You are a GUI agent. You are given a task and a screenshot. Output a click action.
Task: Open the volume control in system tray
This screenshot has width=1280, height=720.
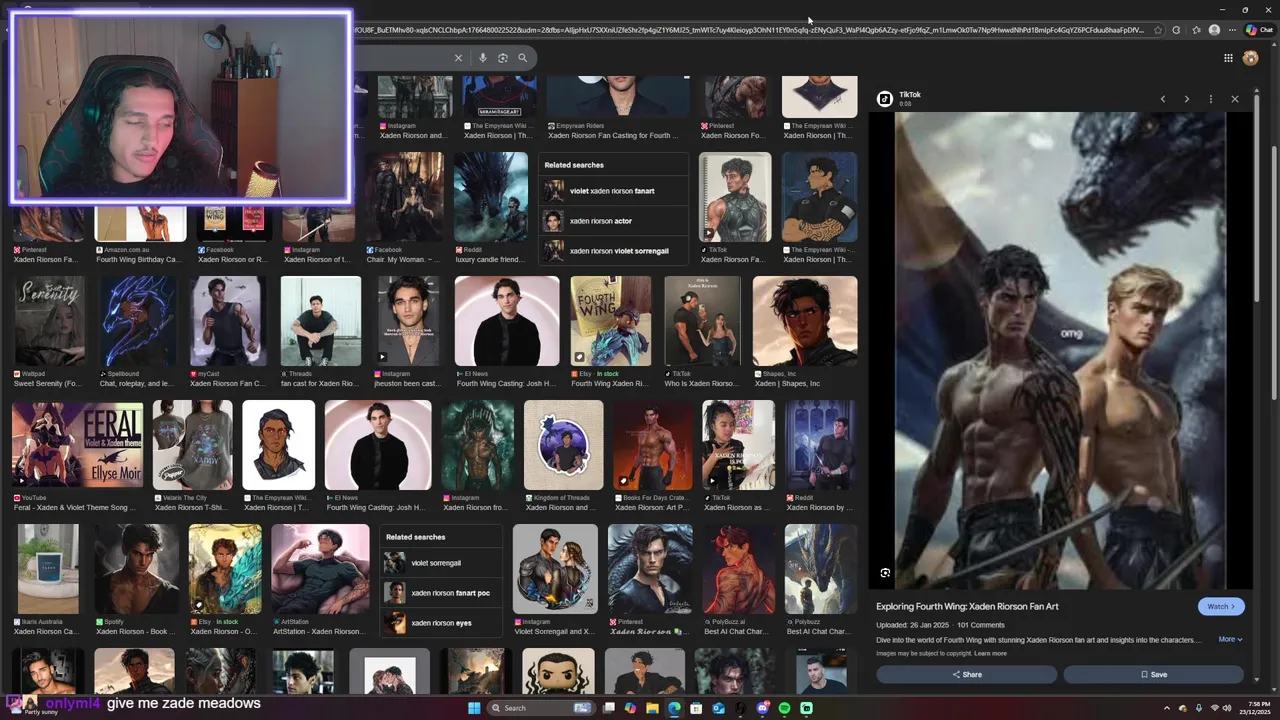1227,708
